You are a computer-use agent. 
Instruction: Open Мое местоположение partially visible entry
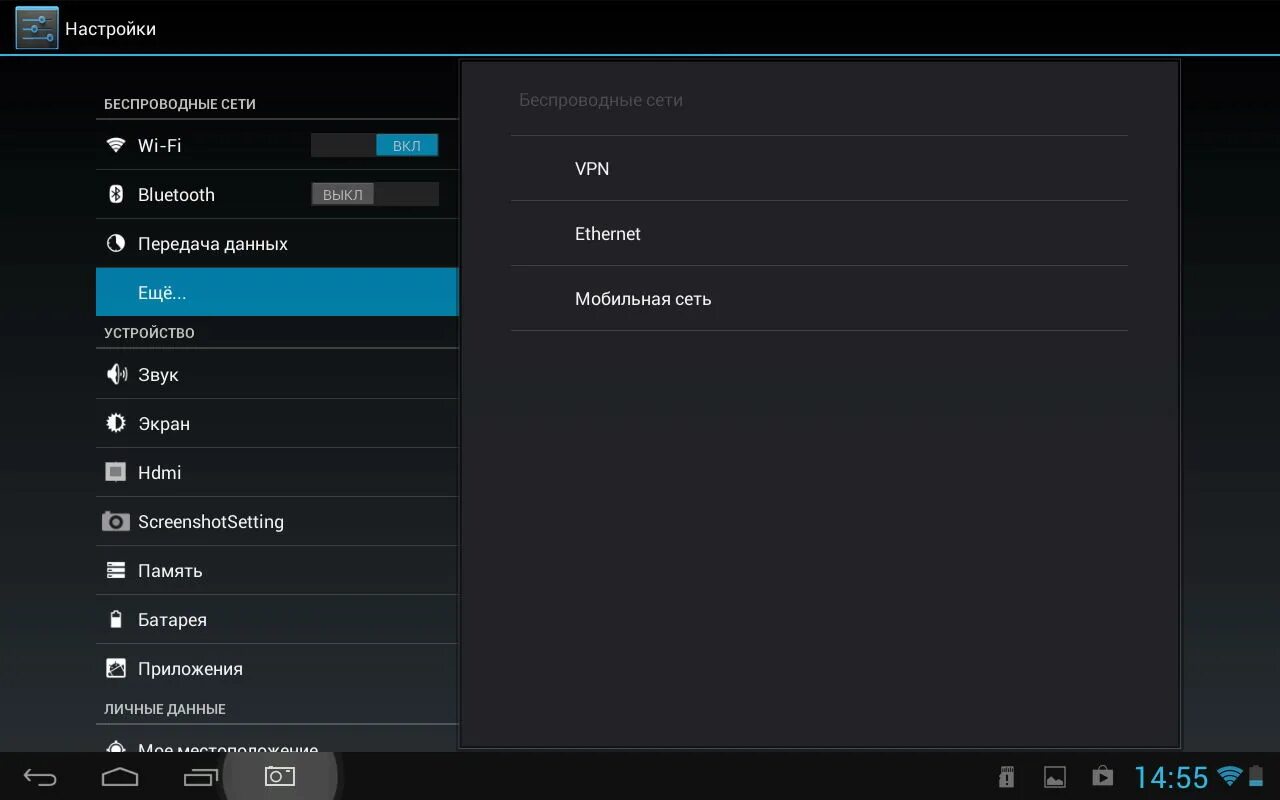(x=277, y=740)
